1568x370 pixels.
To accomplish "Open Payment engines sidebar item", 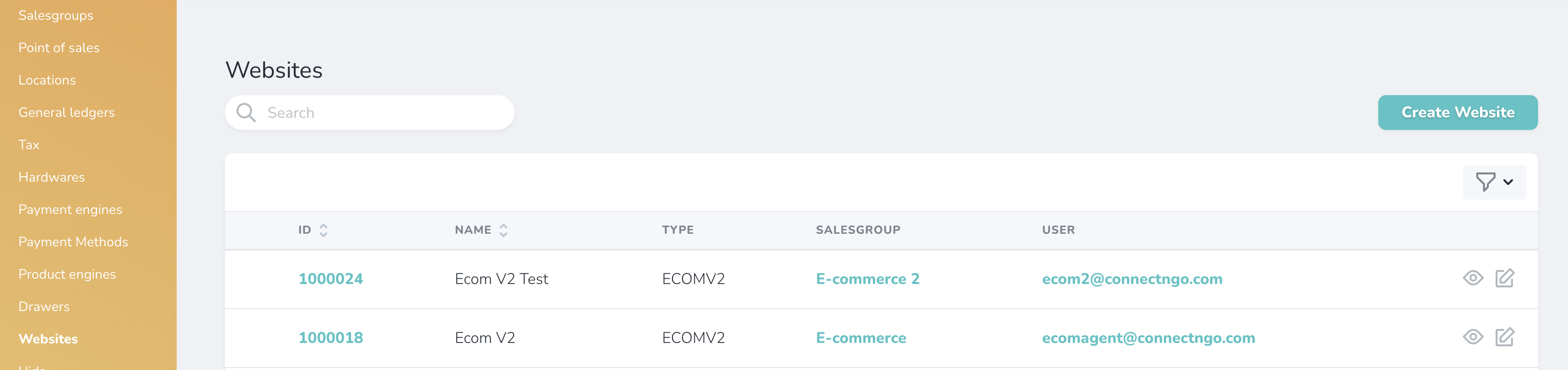I will click(70, 209).
